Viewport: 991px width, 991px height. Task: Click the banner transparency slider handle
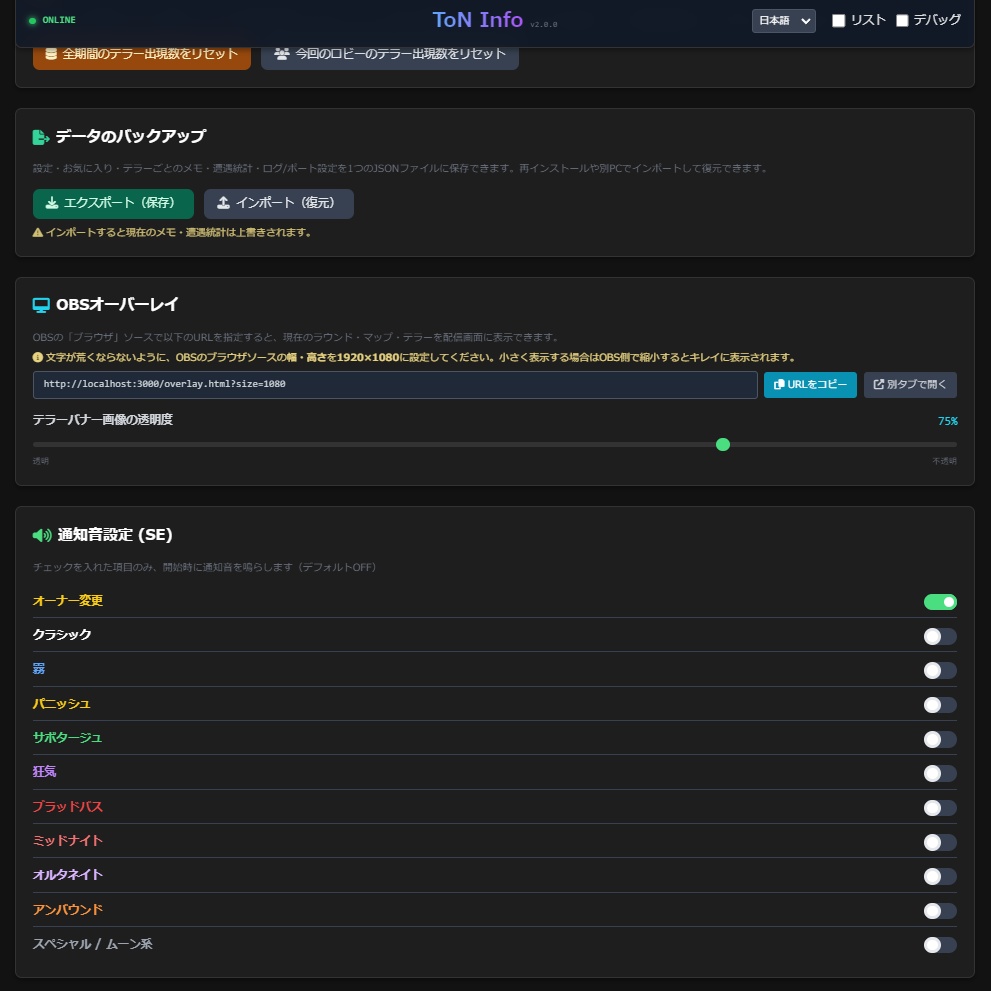[723, 445]
